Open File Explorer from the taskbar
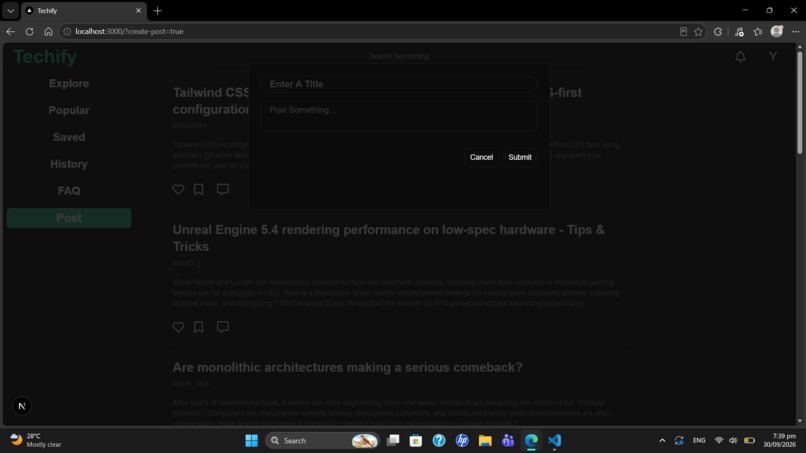The width and height of the screenshot is (806, 453). click(x=485, y=441)
